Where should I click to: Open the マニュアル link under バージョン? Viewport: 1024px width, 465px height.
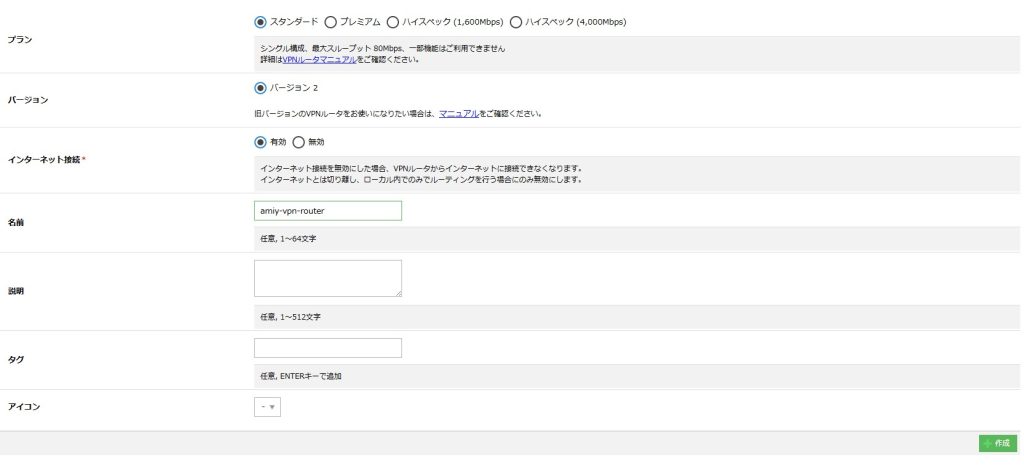(x=459, y=114)
